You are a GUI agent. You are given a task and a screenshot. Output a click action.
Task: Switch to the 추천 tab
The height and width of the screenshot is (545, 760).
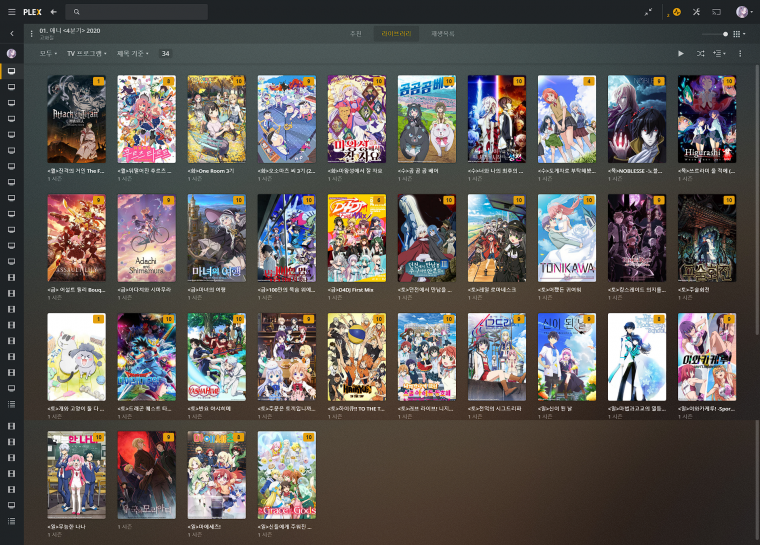point(356,33)
